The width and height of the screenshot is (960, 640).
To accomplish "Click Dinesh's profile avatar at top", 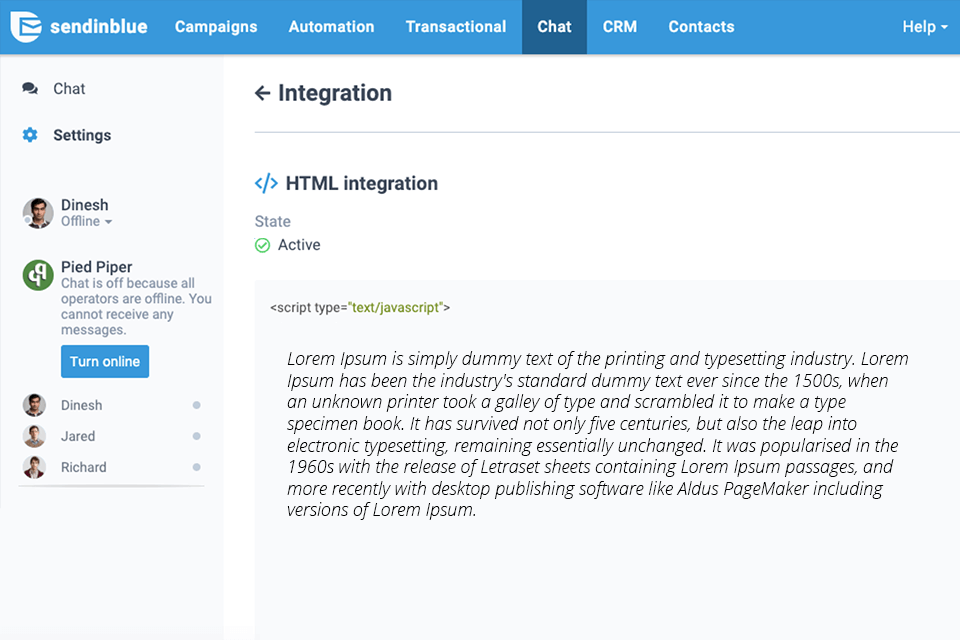I will 38,213.
